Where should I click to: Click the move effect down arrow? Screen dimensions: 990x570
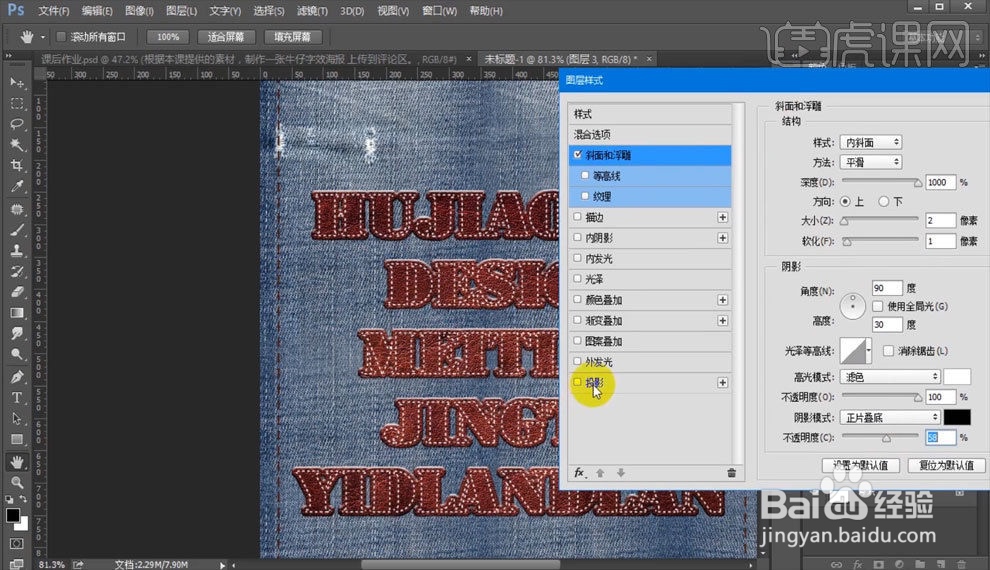click(x=621, y=473)
